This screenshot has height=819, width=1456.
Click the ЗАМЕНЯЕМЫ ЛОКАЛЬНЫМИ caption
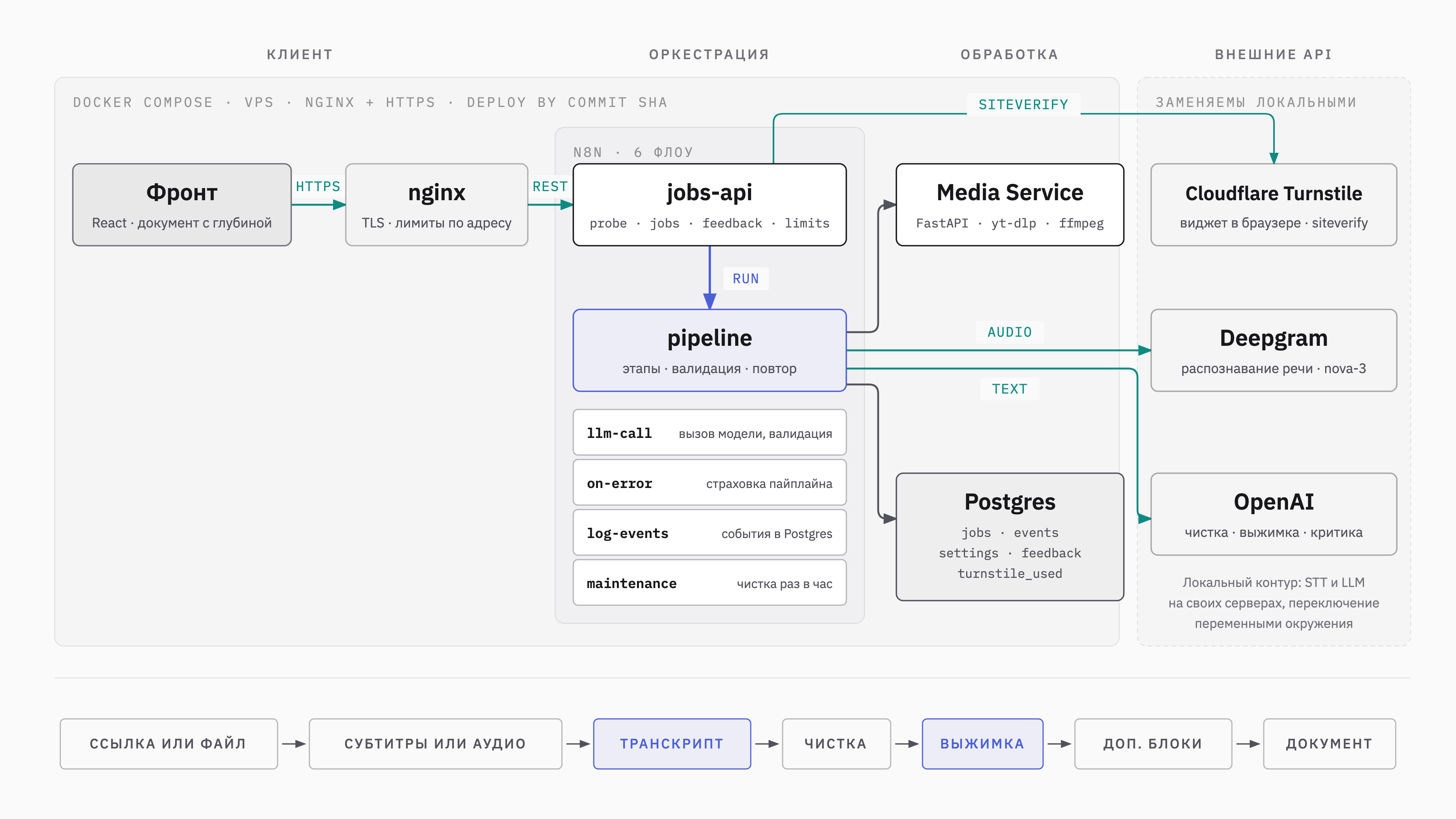click(x=1256, y=102)
